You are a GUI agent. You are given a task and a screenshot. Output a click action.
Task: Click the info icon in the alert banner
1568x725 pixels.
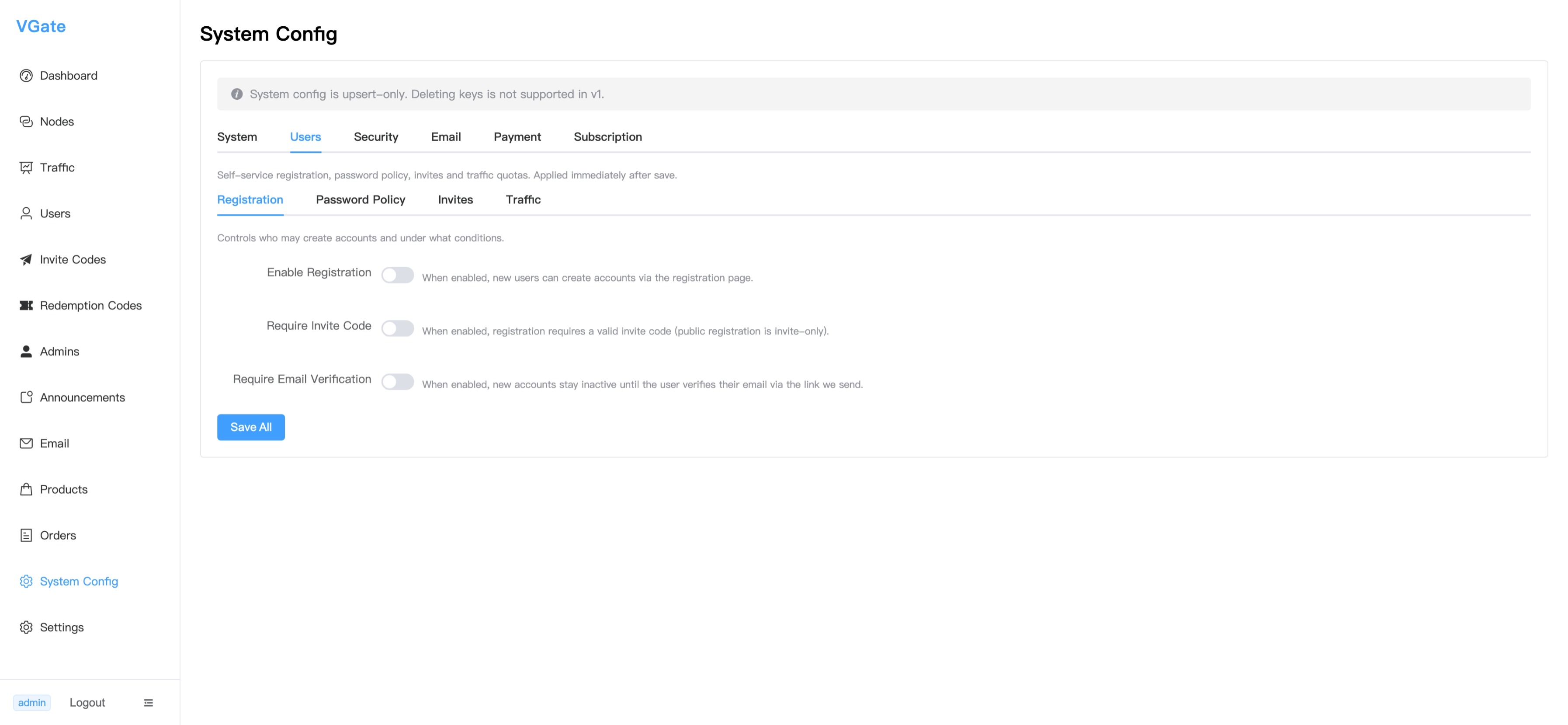(x=237, y=94)
